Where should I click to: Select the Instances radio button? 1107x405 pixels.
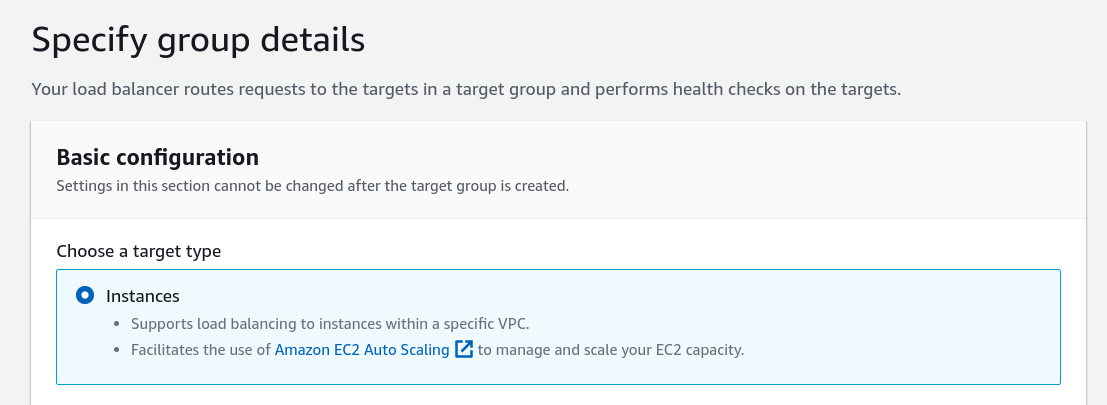point(85,296)
